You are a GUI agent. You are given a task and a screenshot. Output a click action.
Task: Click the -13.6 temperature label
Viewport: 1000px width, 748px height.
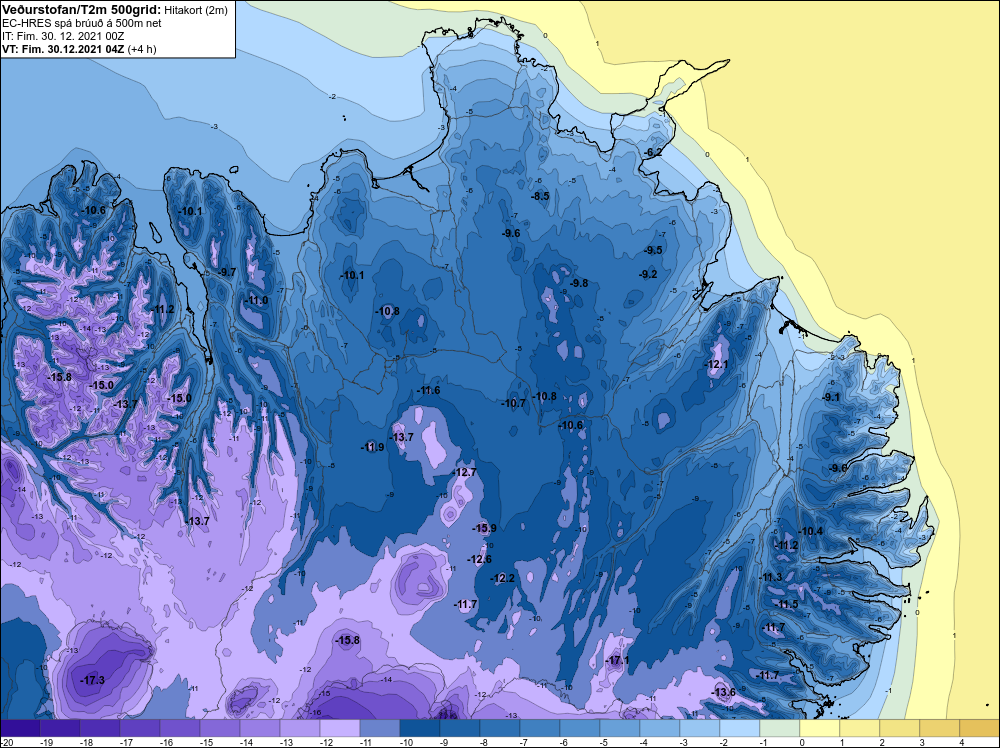click(724, 693)
